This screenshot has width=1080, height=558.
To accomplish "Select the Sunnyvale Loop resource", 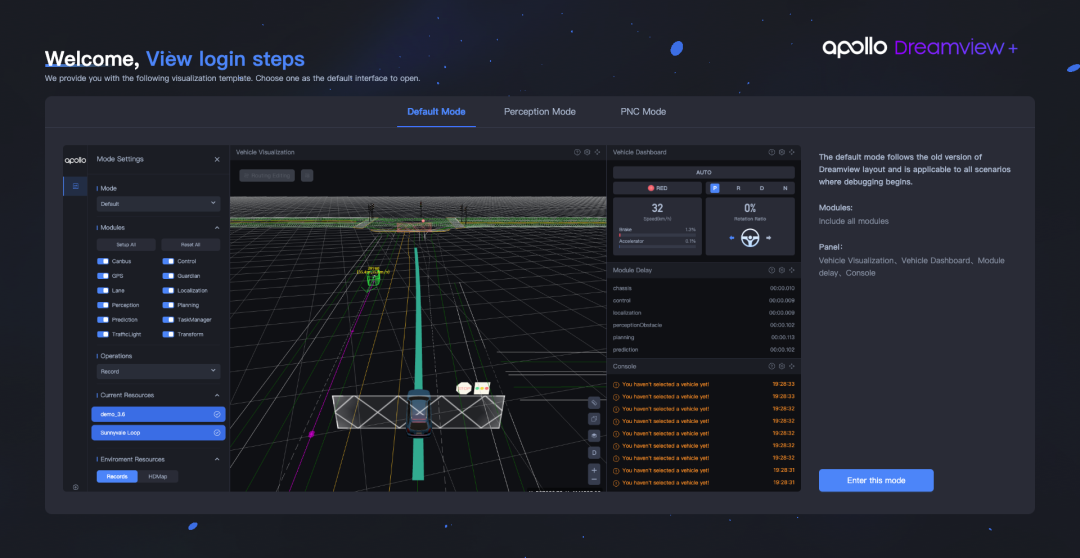I will tap(158, 433).
